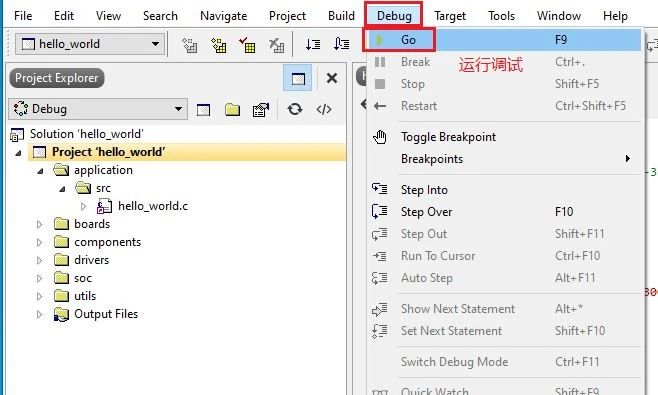
Task: Expand the hello_world.c file node
Action: click(84, 206)
